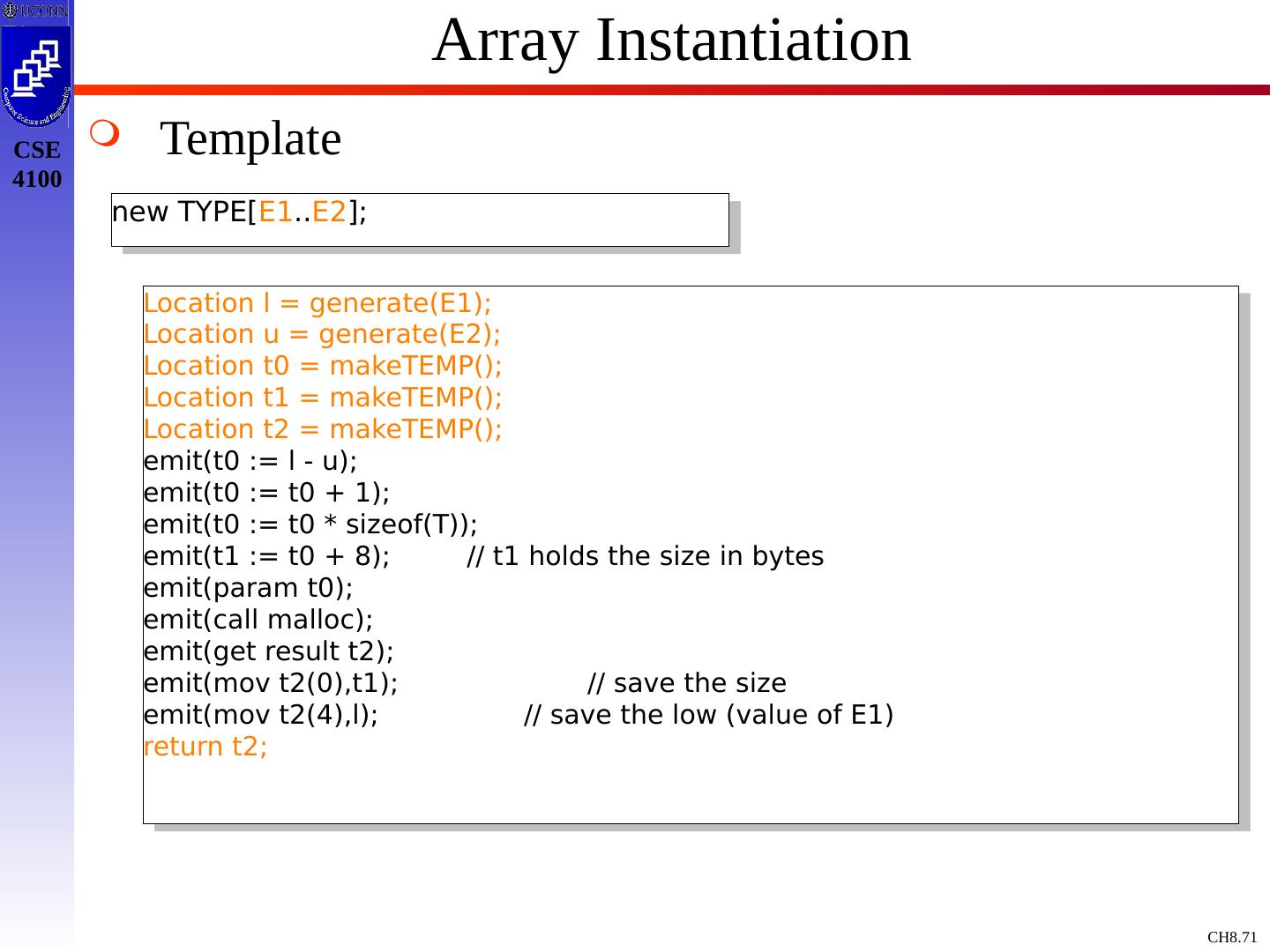Click the new TYPE[E1..E2] template box
1270x952 pixels.
[420, 219]
